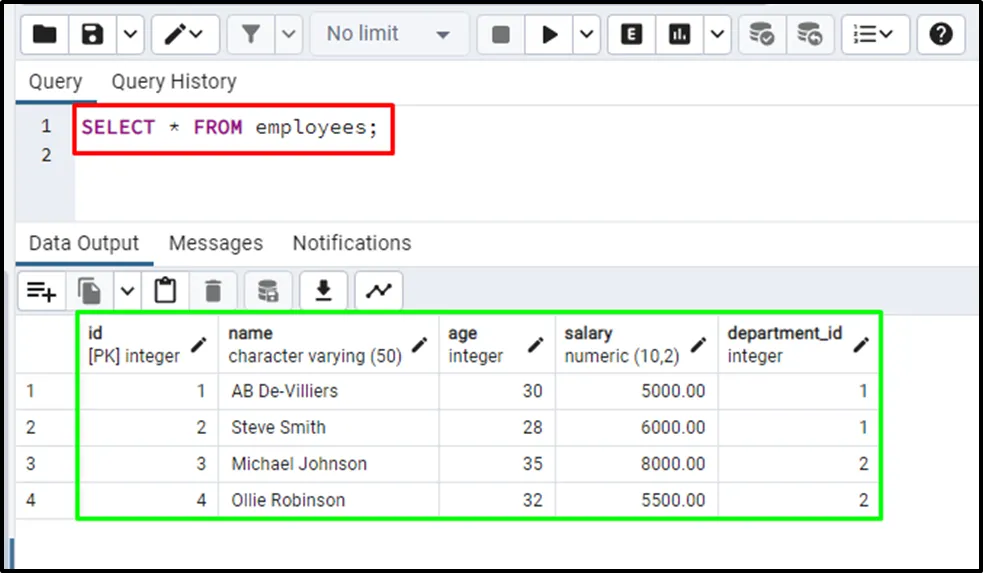Open the Notifications tab
The height and width of the screenshot is (573, 983).
pos(351,243)
